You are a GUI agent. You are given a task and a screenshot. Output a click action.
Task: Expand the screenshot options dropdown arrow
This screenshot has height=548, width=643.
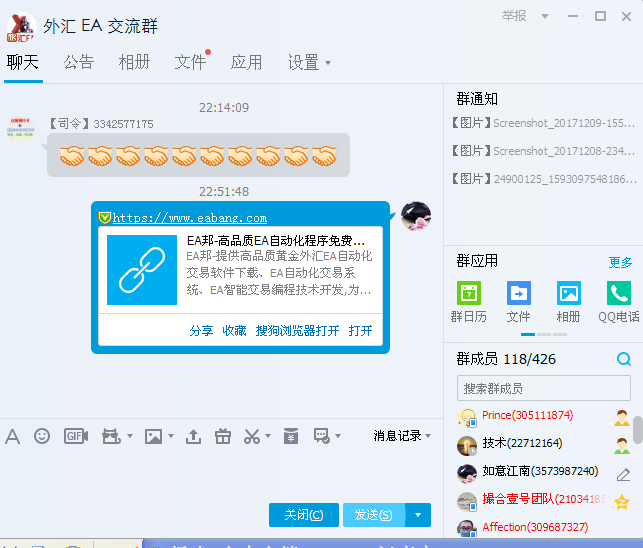tap(268, 436)
